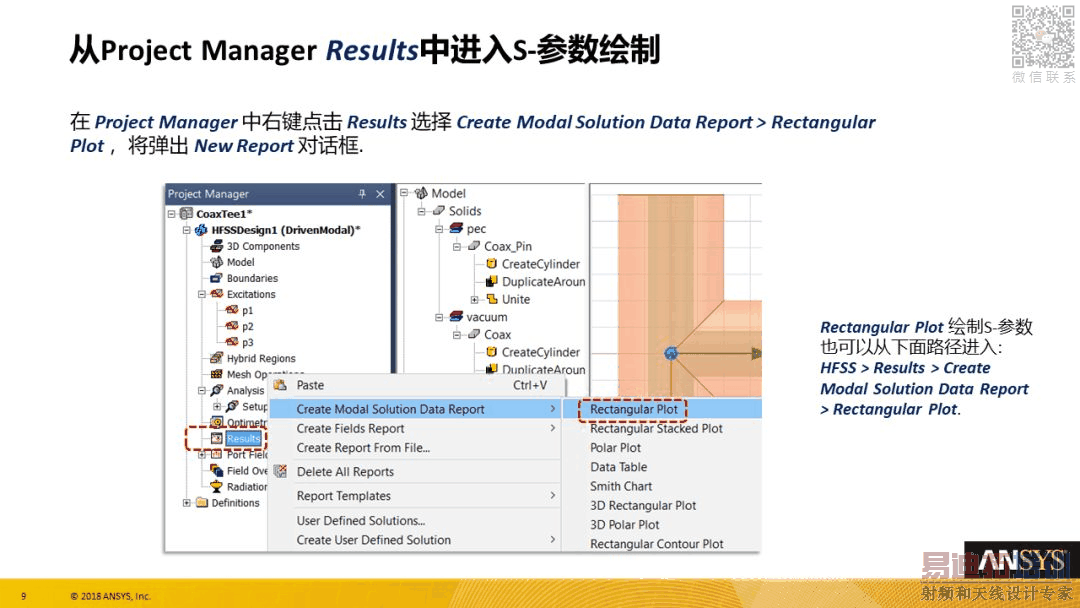Select the Coax object under vacuum
This screenshot has height=608, width=1080.
tap(497, 335)
